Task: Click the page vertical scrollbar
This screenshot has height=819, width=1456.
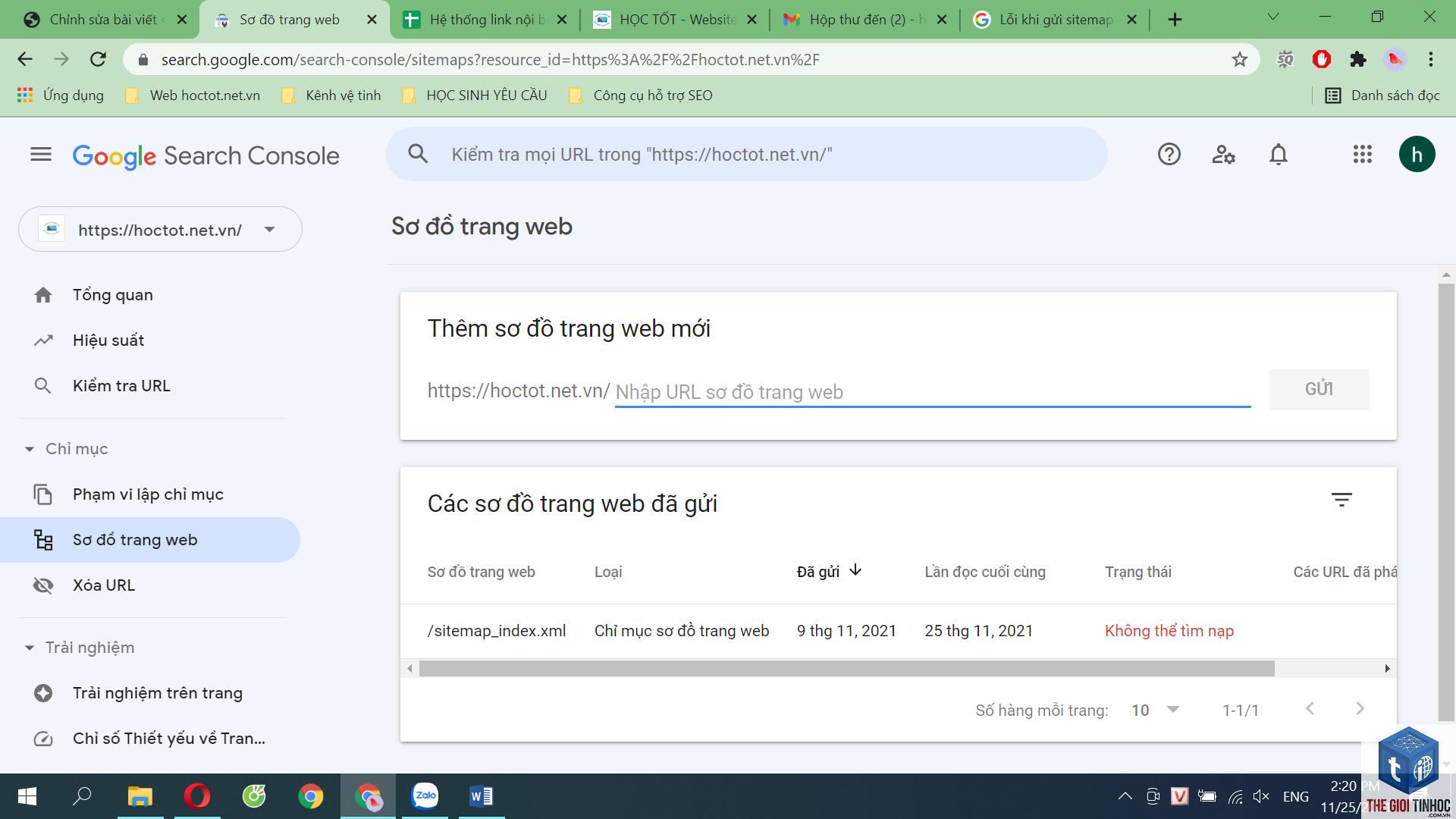Action: 1445,500
